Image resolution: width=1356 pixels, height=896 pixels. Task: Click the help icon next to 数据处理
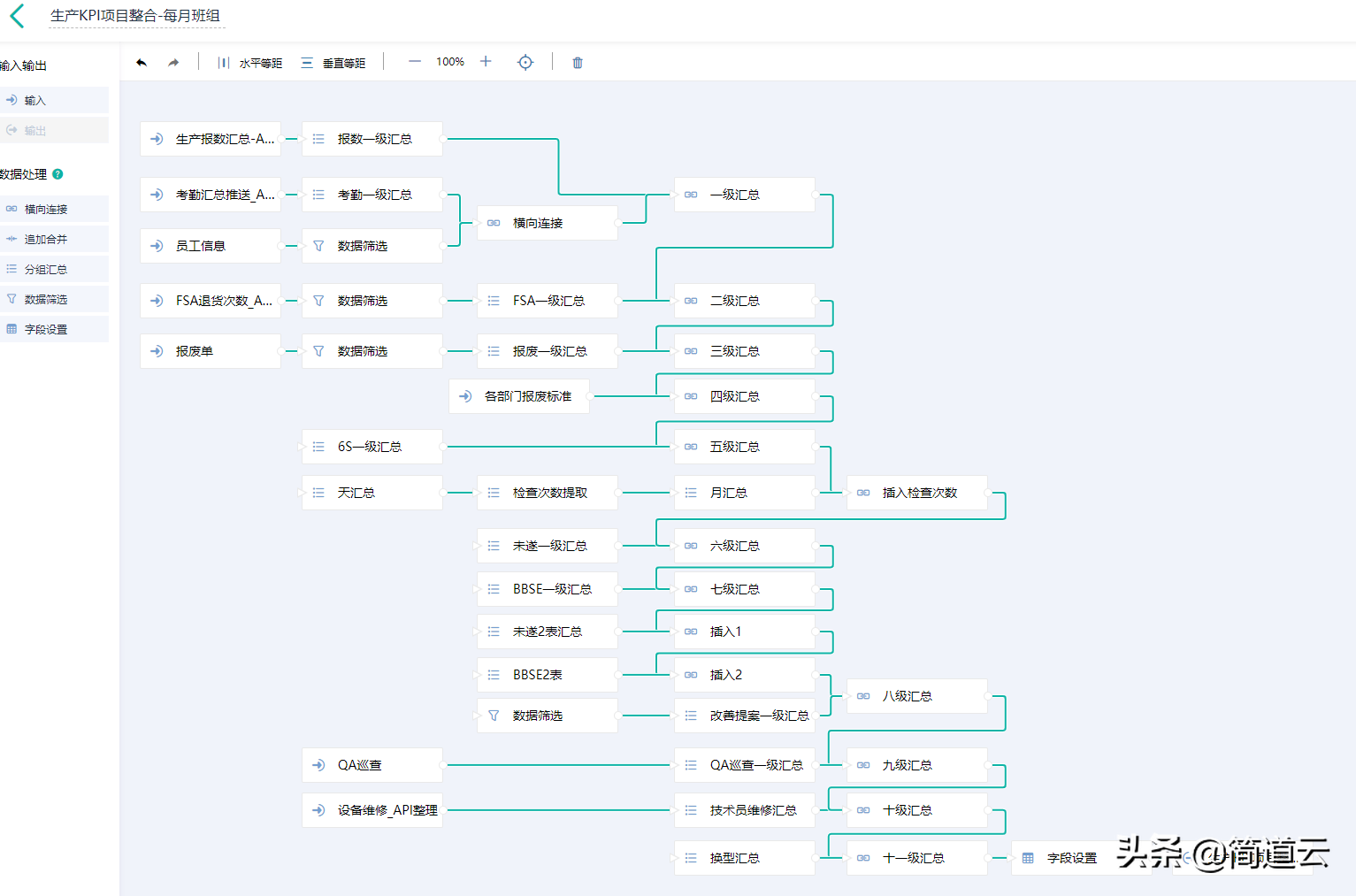57,174
